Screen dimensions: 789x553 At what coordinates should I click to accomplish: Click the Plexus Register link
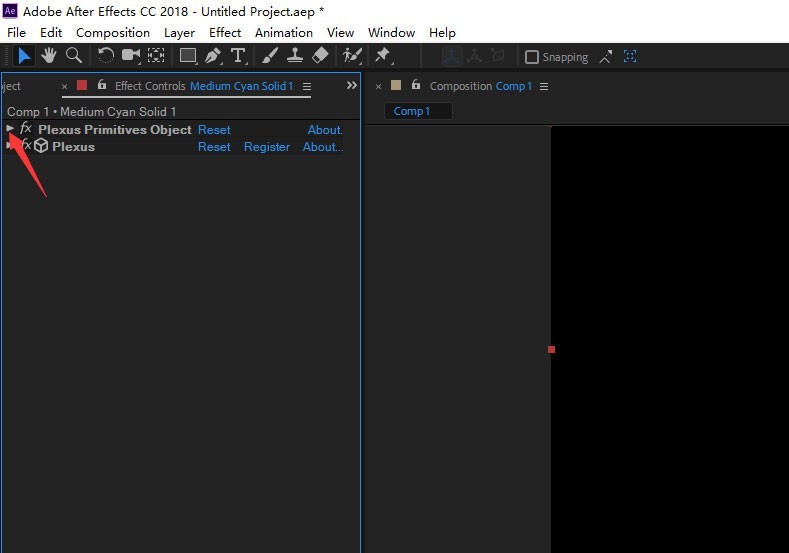tap(267, 147)
